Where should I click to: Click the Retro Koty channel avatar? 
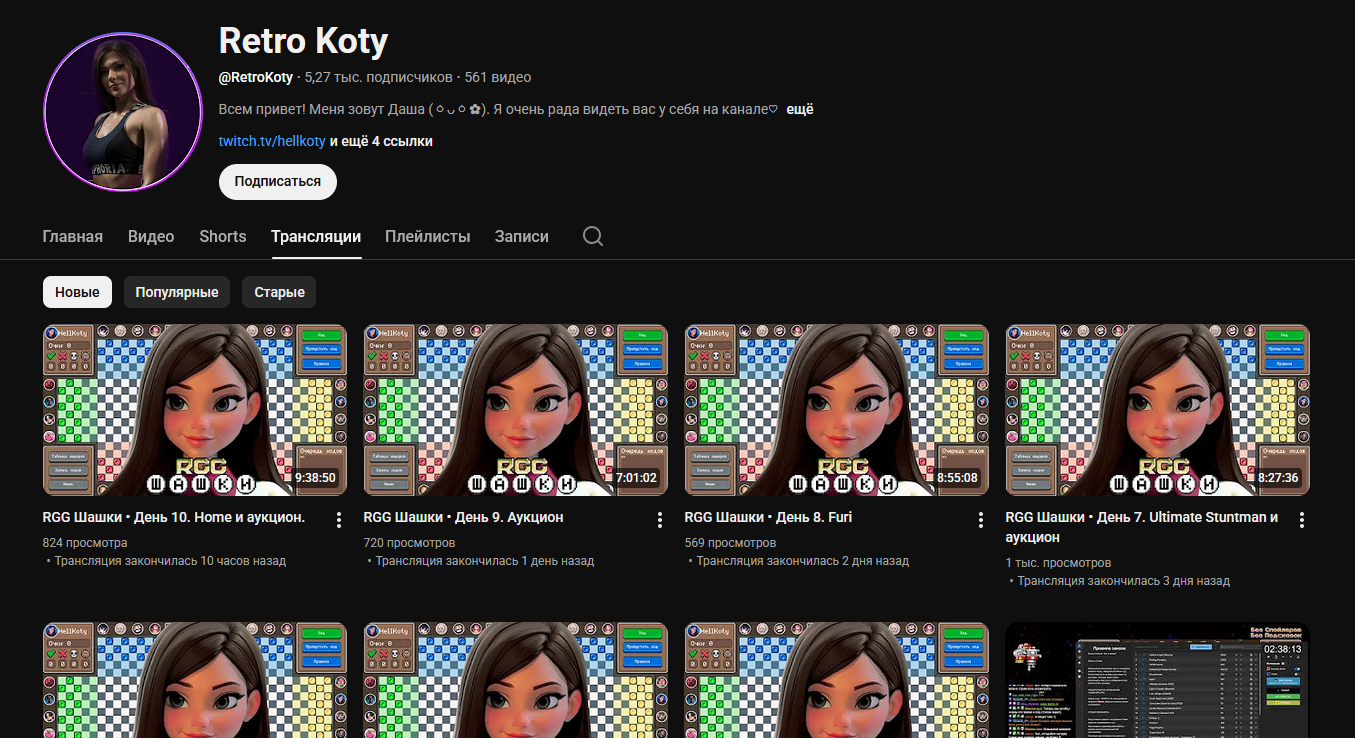click(x=123, y=112)
